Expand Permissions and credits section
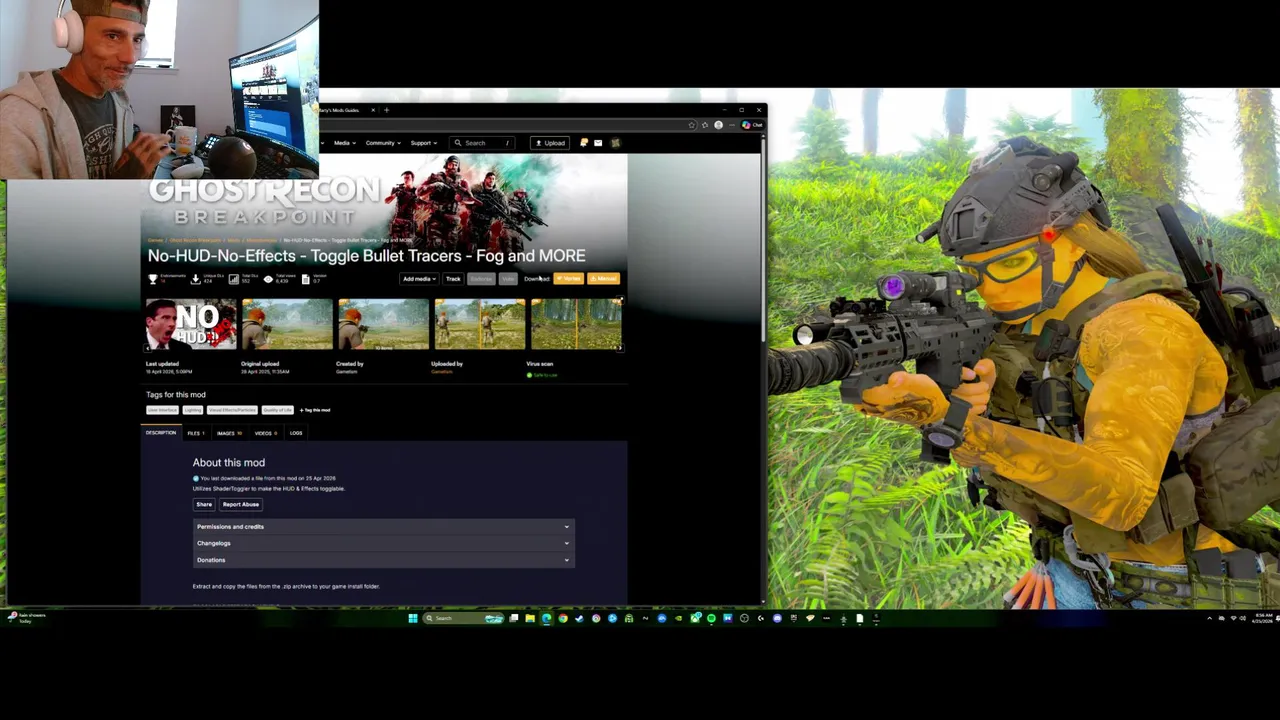1280x720 pixels. [x=383, y=527]
